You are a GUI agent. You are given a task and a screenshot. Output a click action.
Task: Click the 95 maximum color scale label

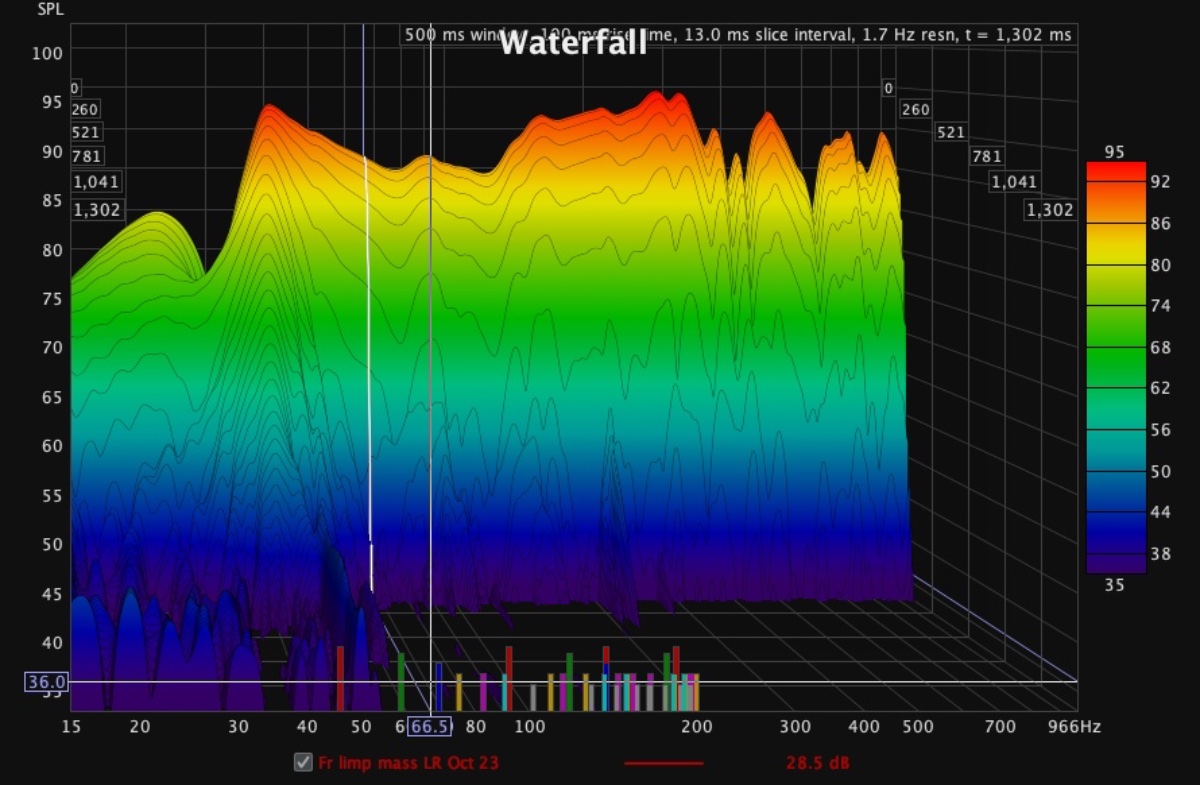point(1114,152)
